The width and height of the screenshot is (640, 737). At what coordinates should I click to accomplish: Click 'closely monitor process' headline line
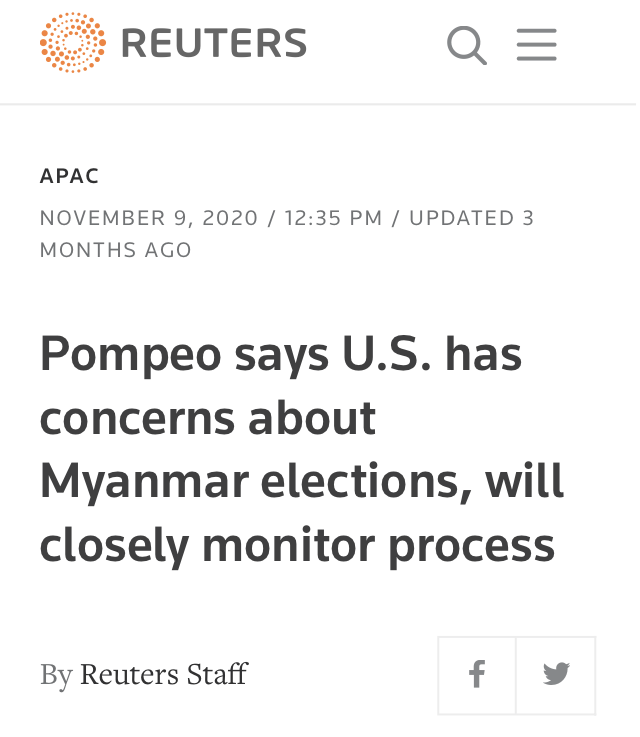[297, 547]
